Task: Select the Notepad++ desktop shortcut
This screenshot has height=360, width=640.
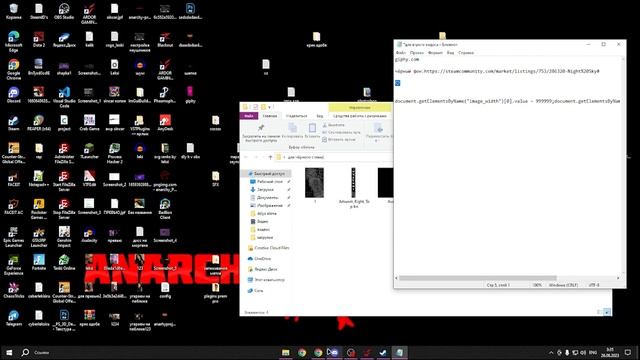Action: tap(39, 178)
